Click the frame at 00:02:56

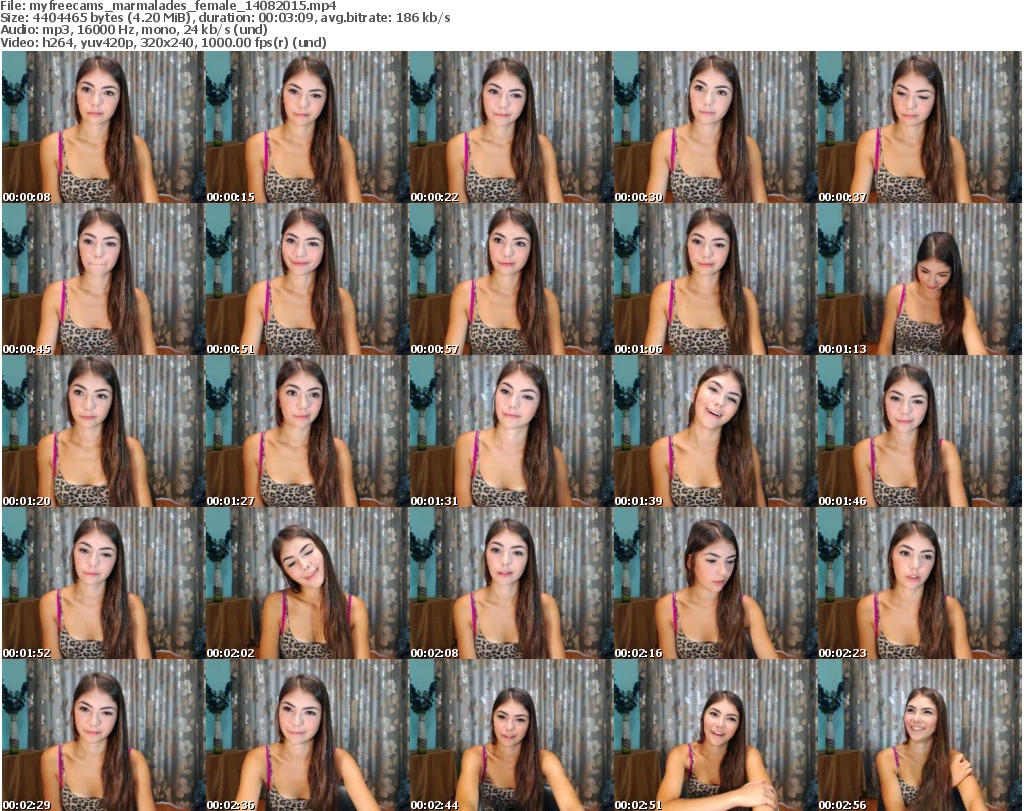pyautogui.click(x=919, y=735)
